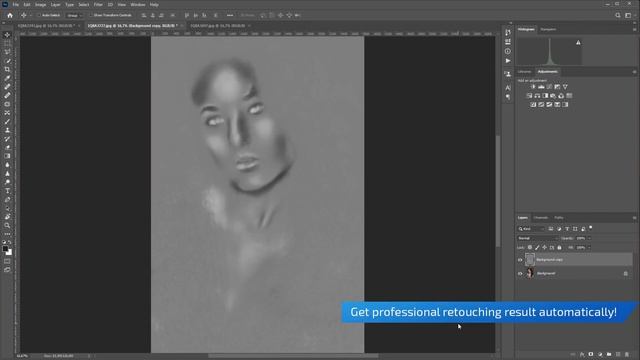This screenshot has height=360, width=640.
Task: Hide the Background layer
Action: (x=520, y=273)
